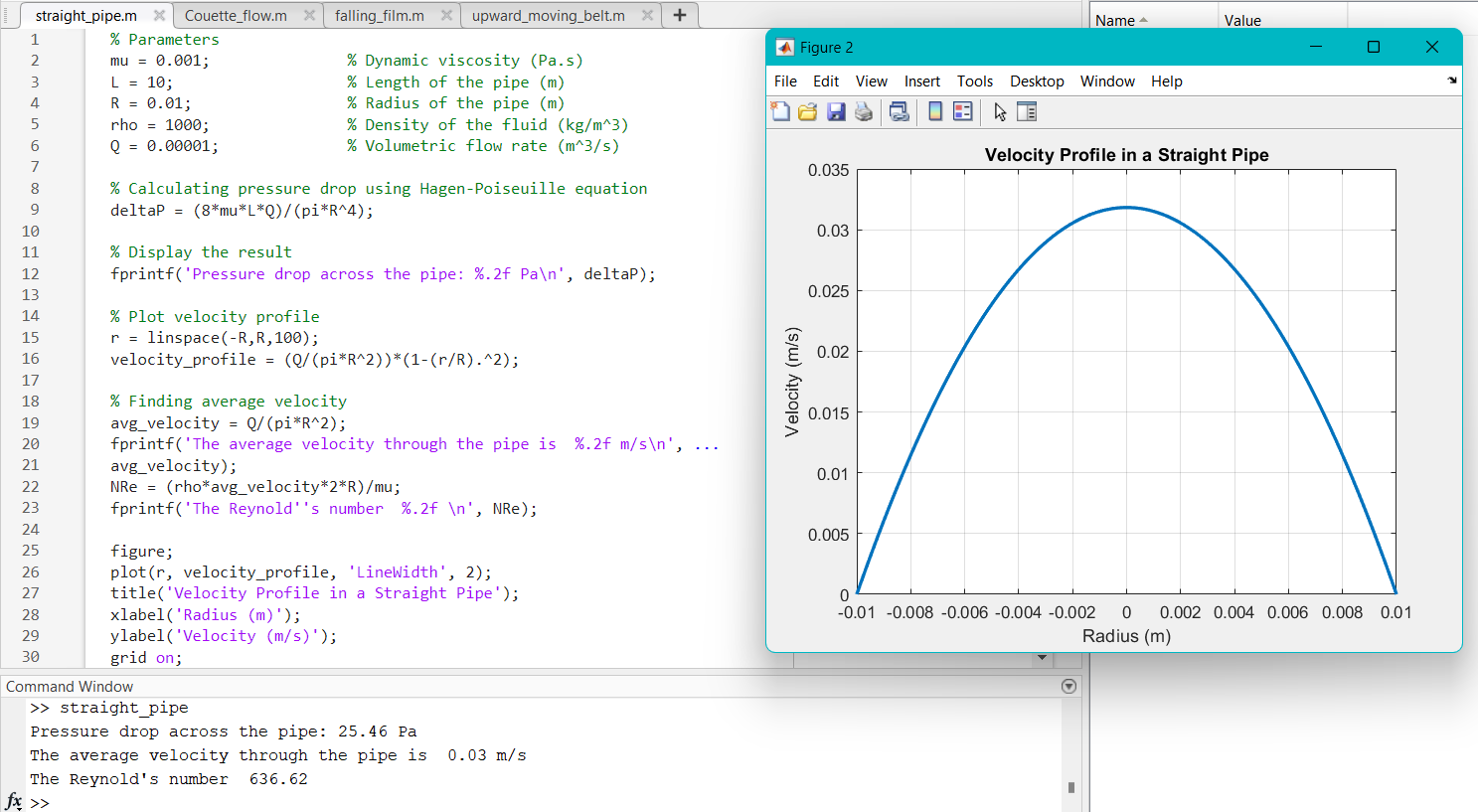Expand the dropdown arrow below the figure window
Screen dimensions: 1478x812
tap(1042, 657)
